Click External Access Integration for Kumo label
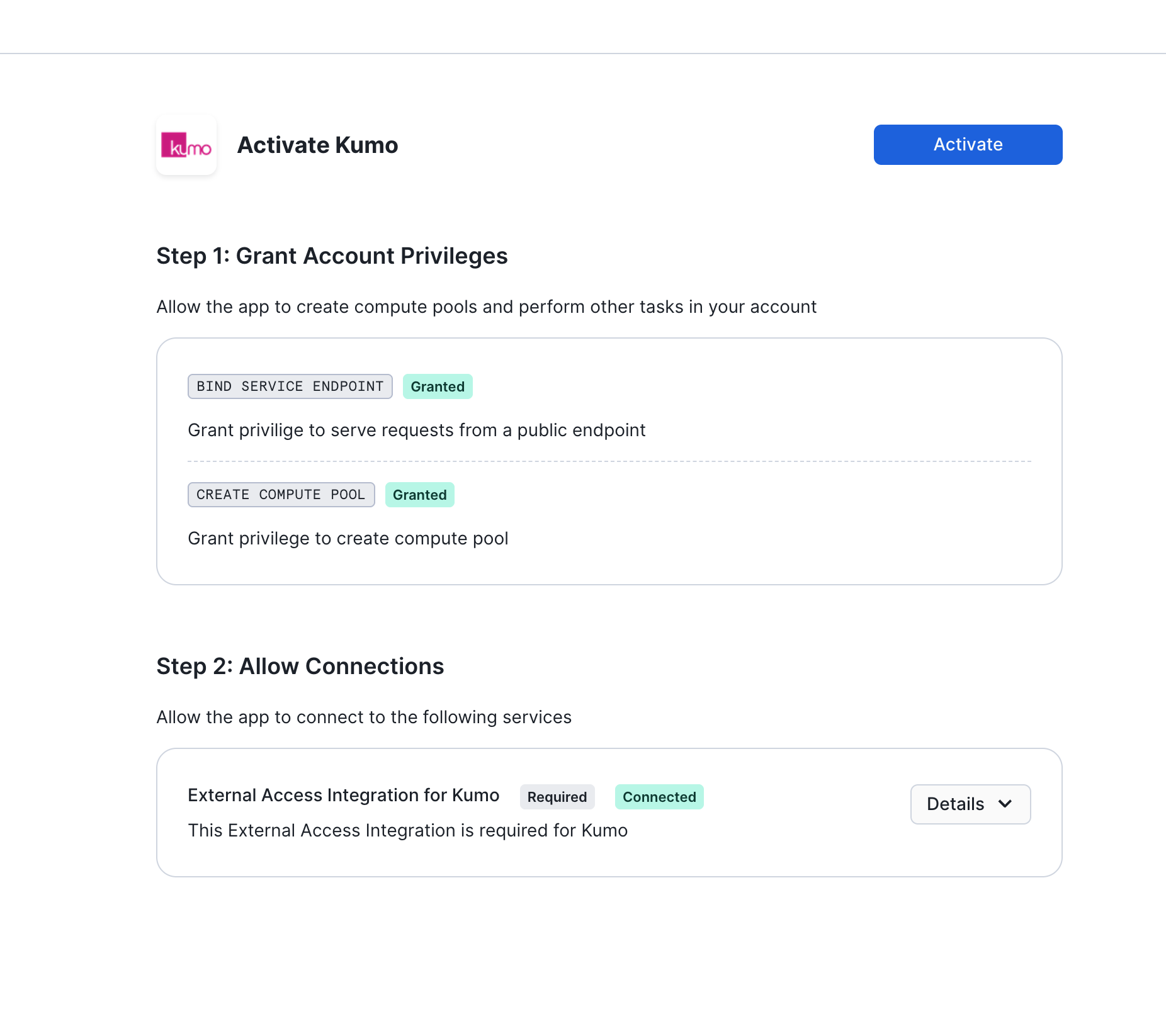The width and height of the screenshot is (1166, 1036). pyautogui.click(x=344, y=796)
